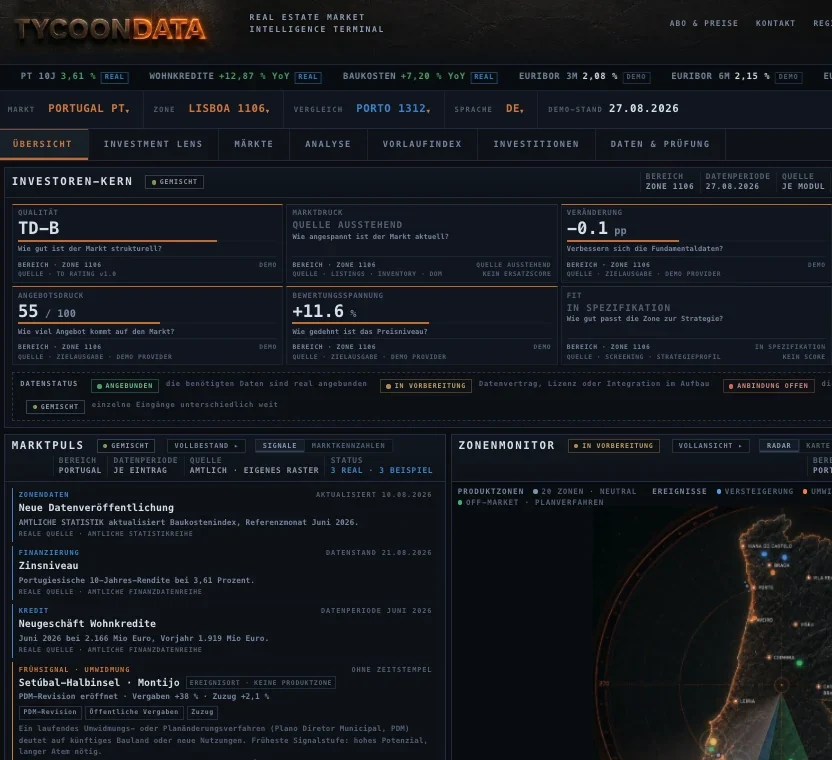Open the Marktdruck Quelle Ausstehend card

coord(422,243)
